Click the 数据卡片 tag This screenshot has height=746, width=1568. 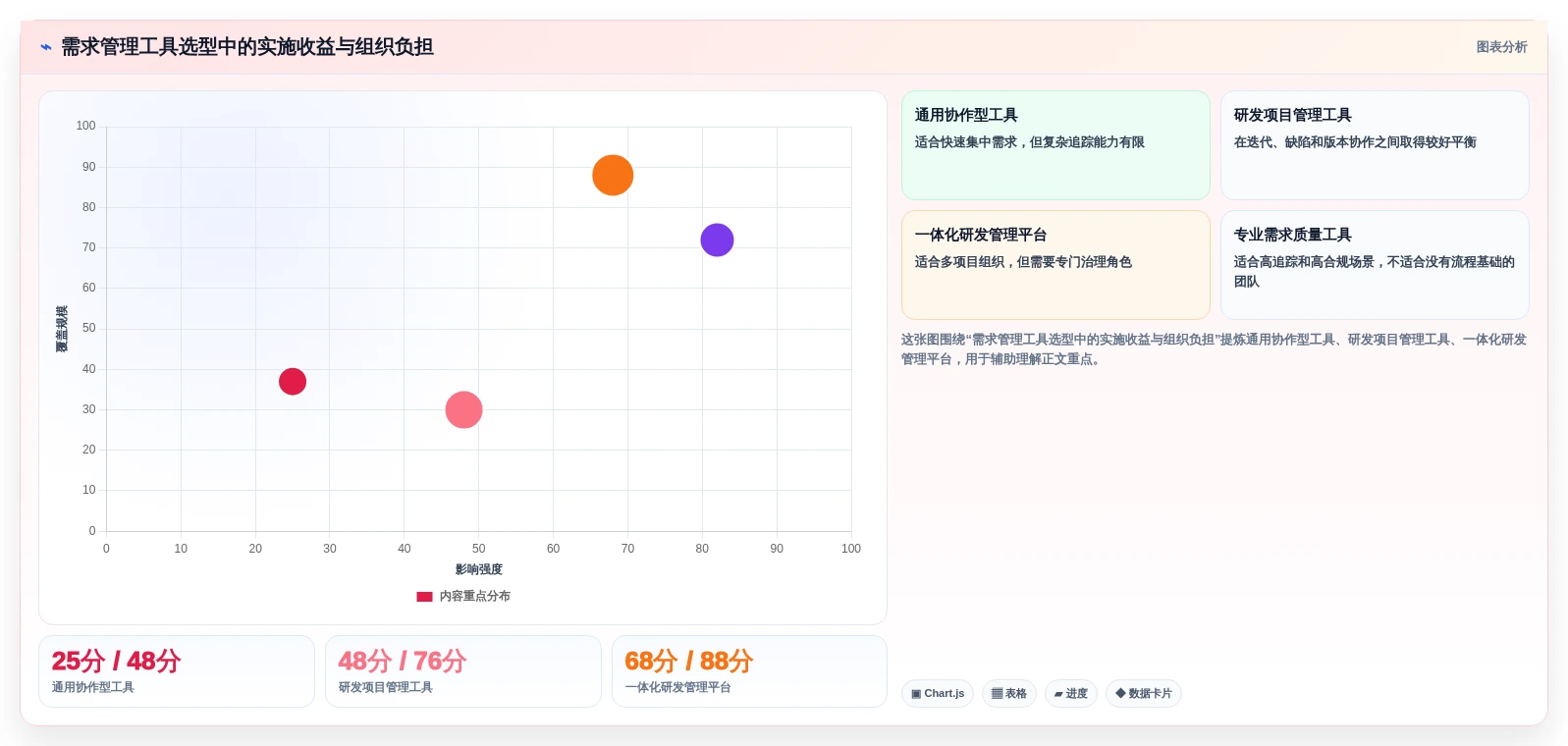(1144, 693)
